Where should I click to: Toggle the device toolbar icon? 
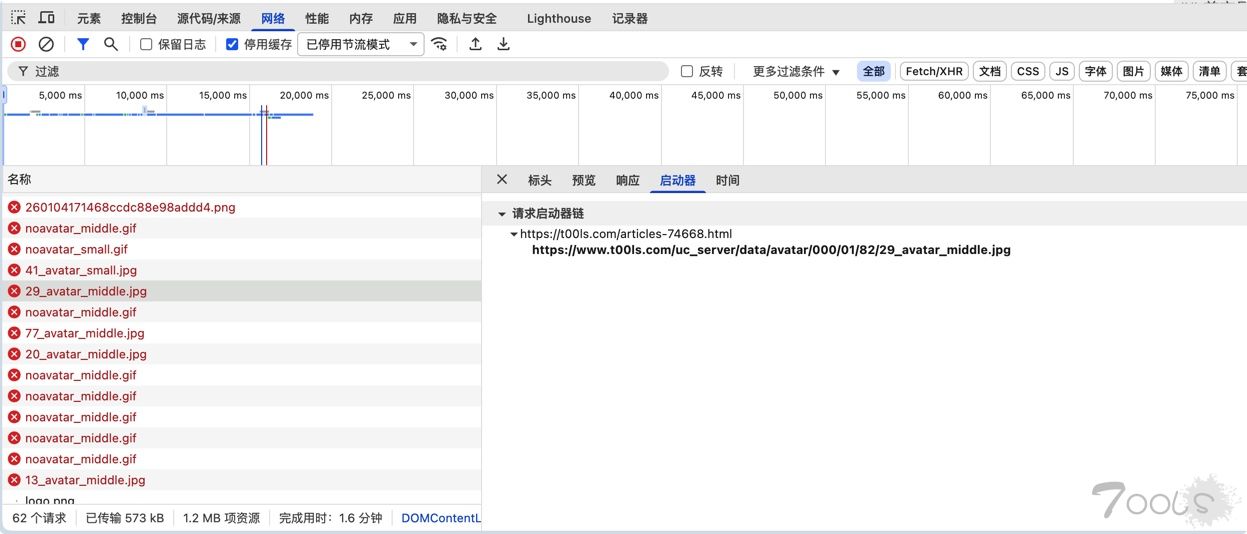46,18
